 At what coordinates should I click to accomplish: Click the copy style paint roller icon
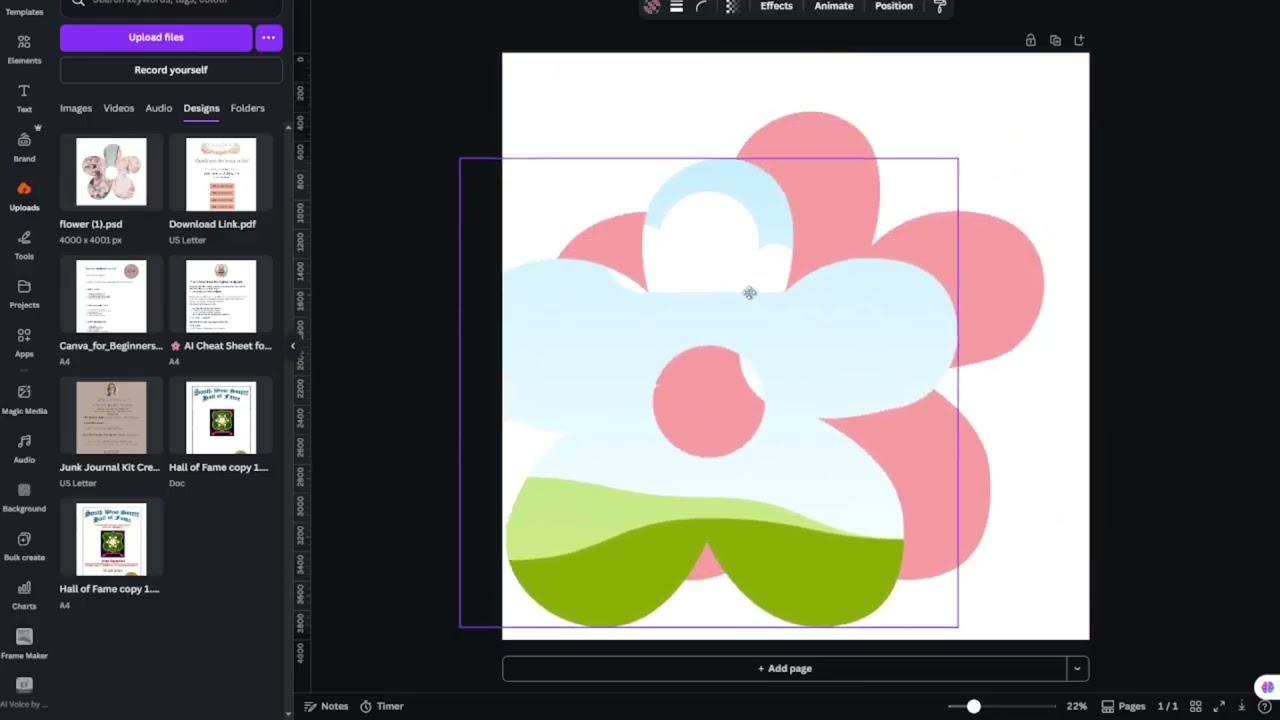(x=940, y=7)
